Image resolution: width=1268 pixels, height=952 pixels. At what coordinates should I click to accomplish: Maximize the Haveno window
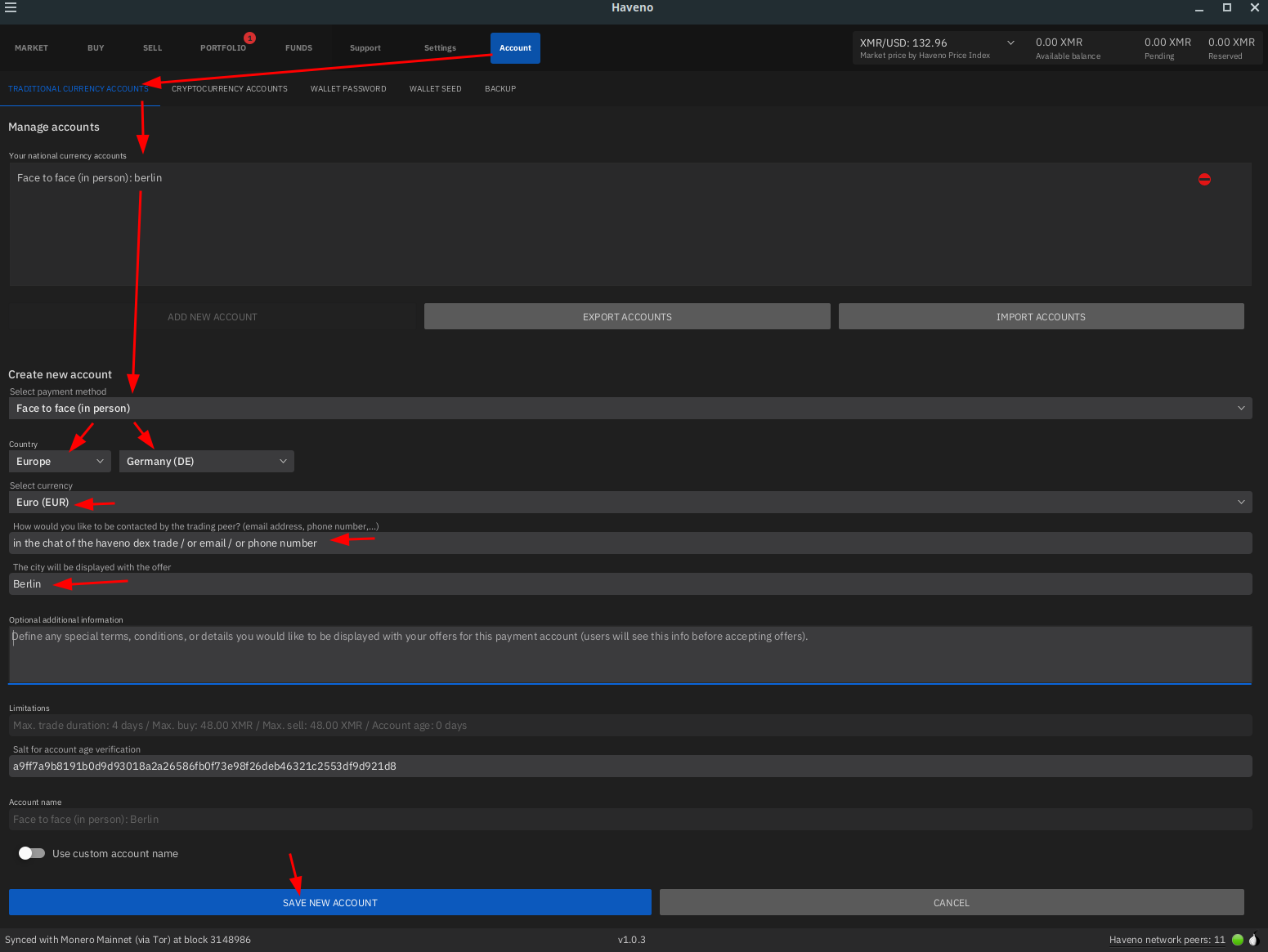[1227, 7]
